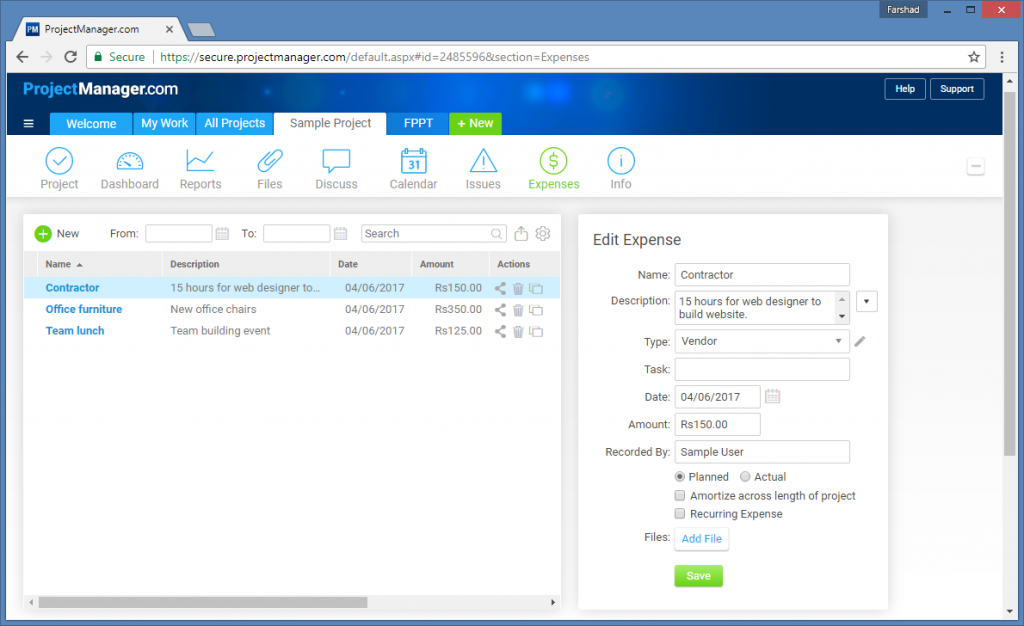Delete the Contractor expense row

[x=517, y=288]
